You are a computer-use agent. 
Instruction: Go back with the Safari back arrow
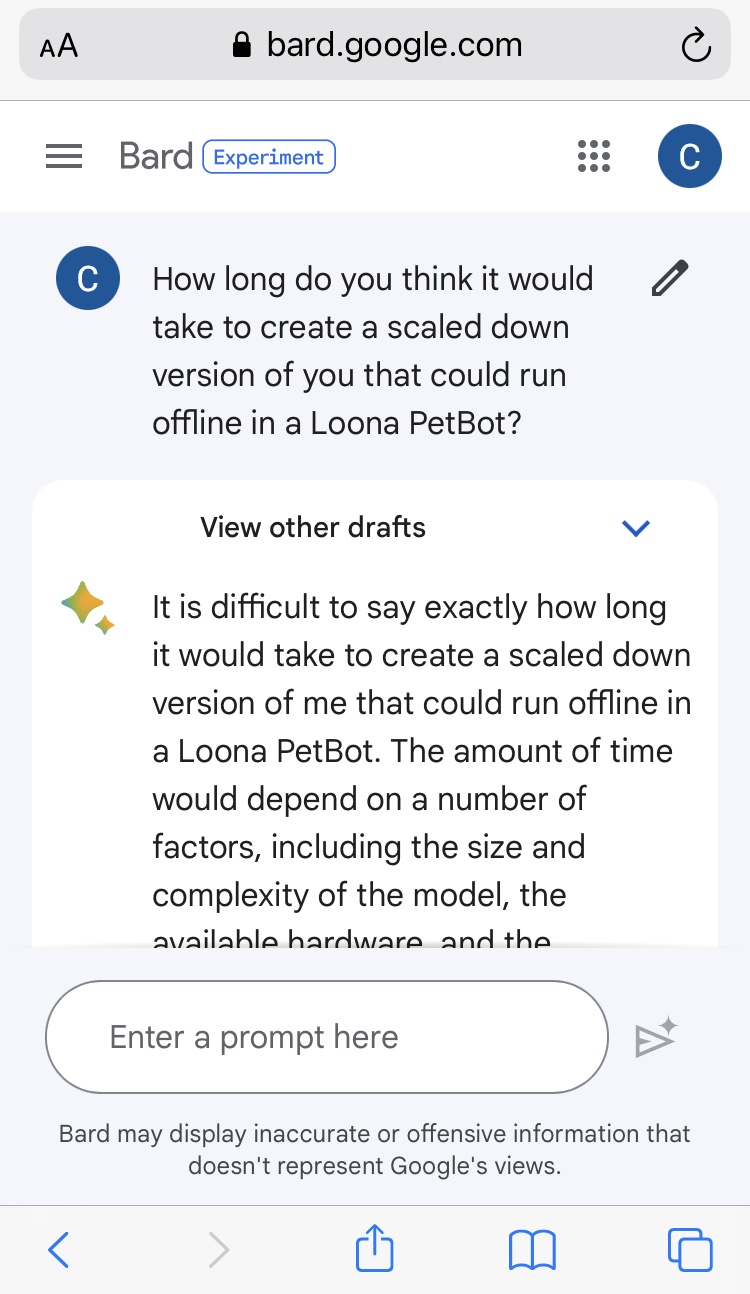59,1250
